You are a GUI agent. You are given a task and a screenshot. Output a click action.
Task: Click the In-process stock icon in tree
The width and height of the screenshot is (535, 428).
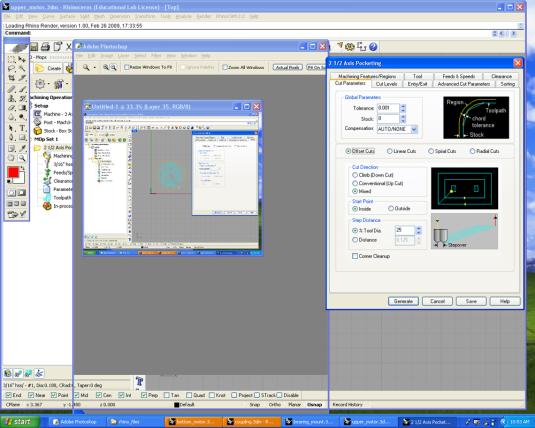tap(47, 206)
